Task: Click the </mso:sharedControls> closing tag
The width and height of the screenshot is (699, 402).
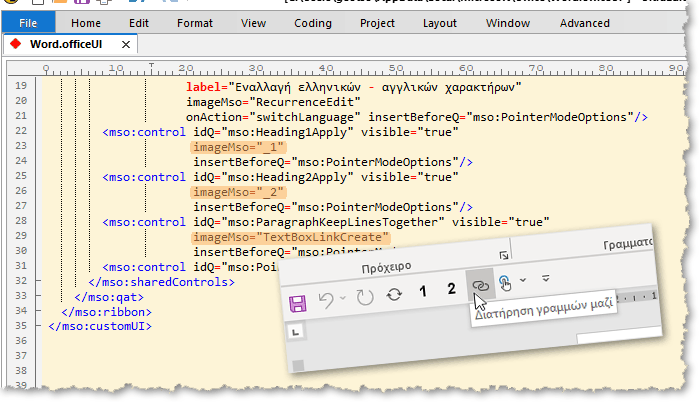Action: (161, 282)
